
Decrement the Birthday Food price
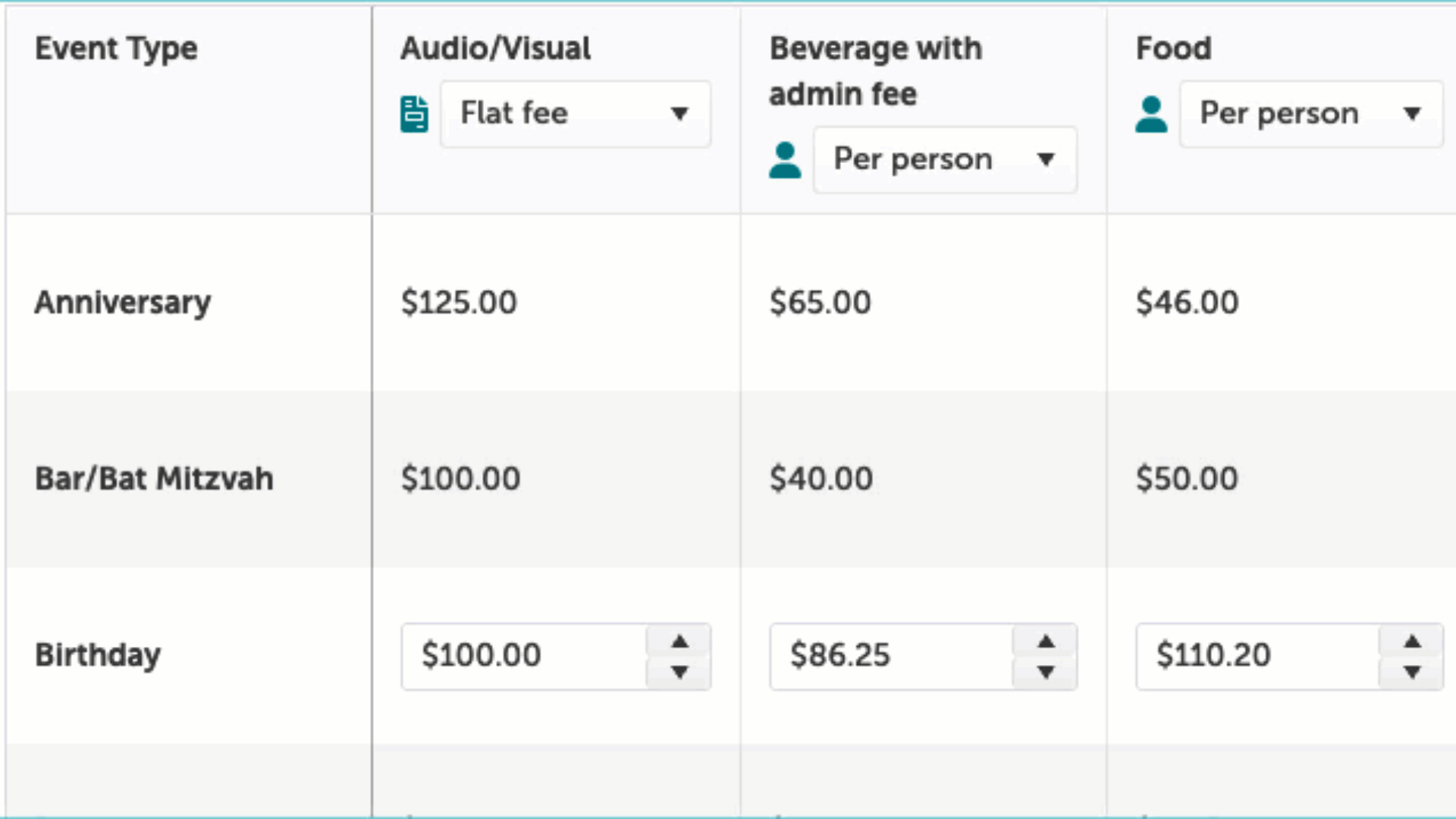tap(1411, 672)
